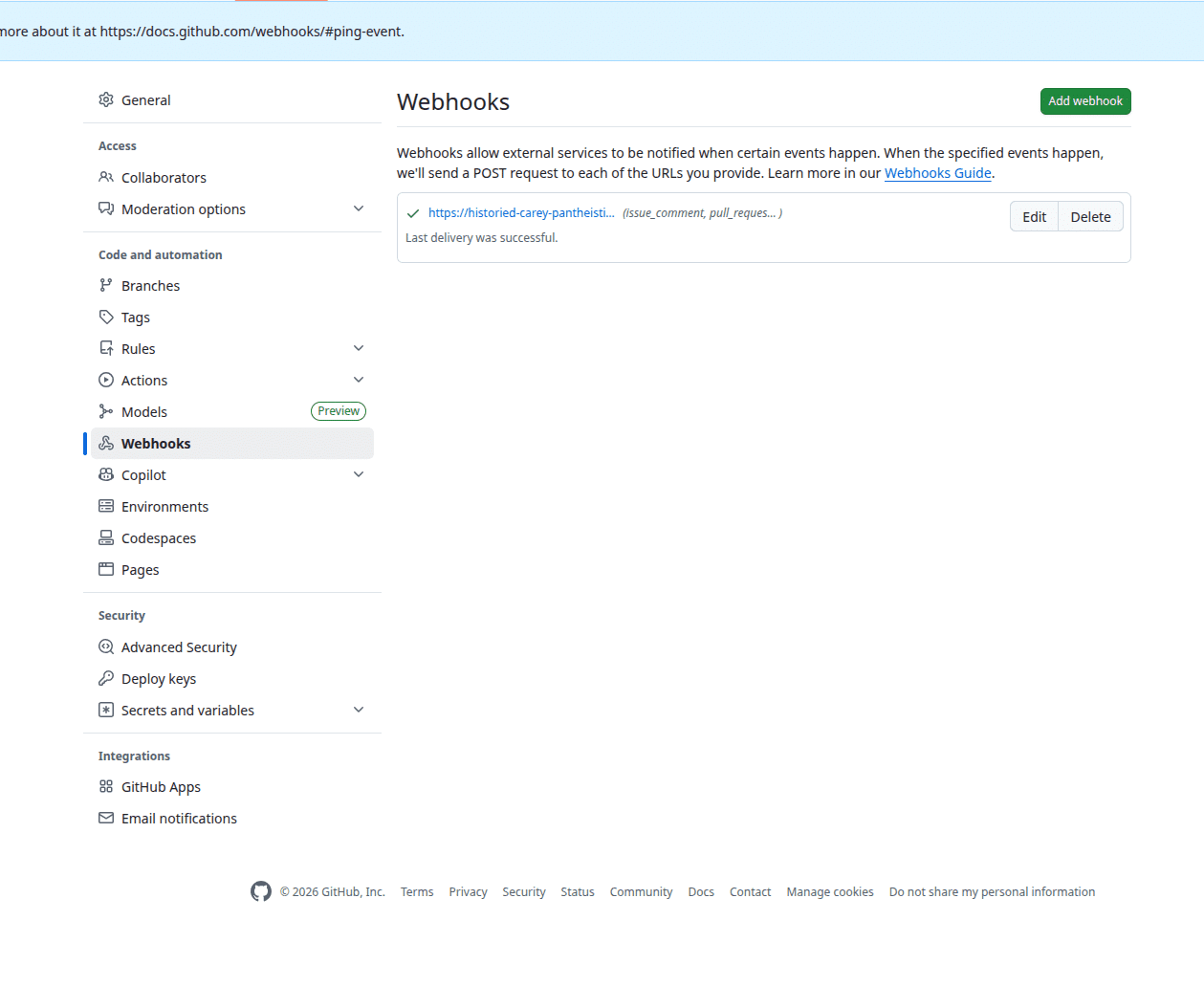Click the Webhooks page heading
1204x1008 pixels.
453,102
